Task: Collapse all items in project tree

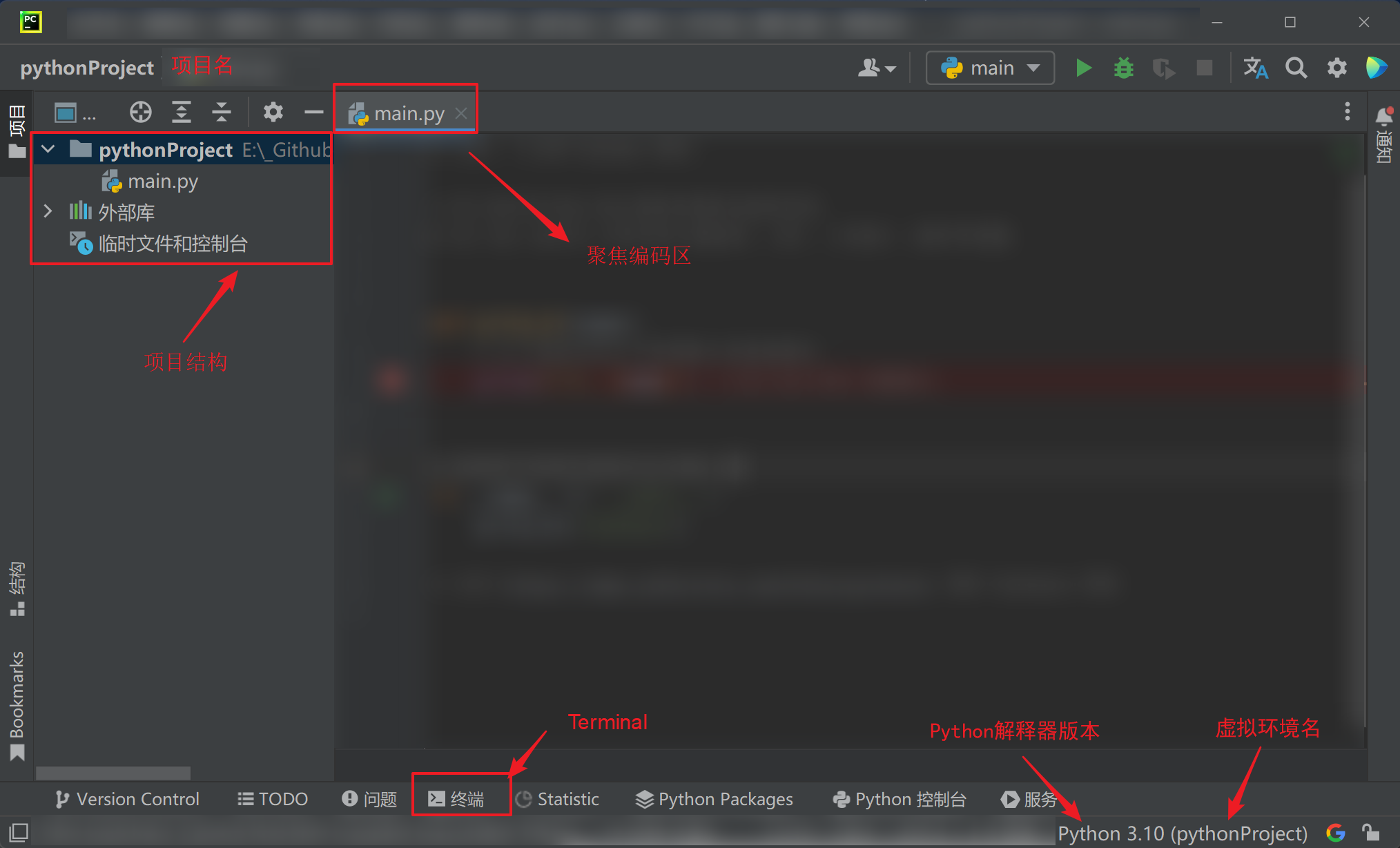Action: pyautogui.click(x=222, y=112)
